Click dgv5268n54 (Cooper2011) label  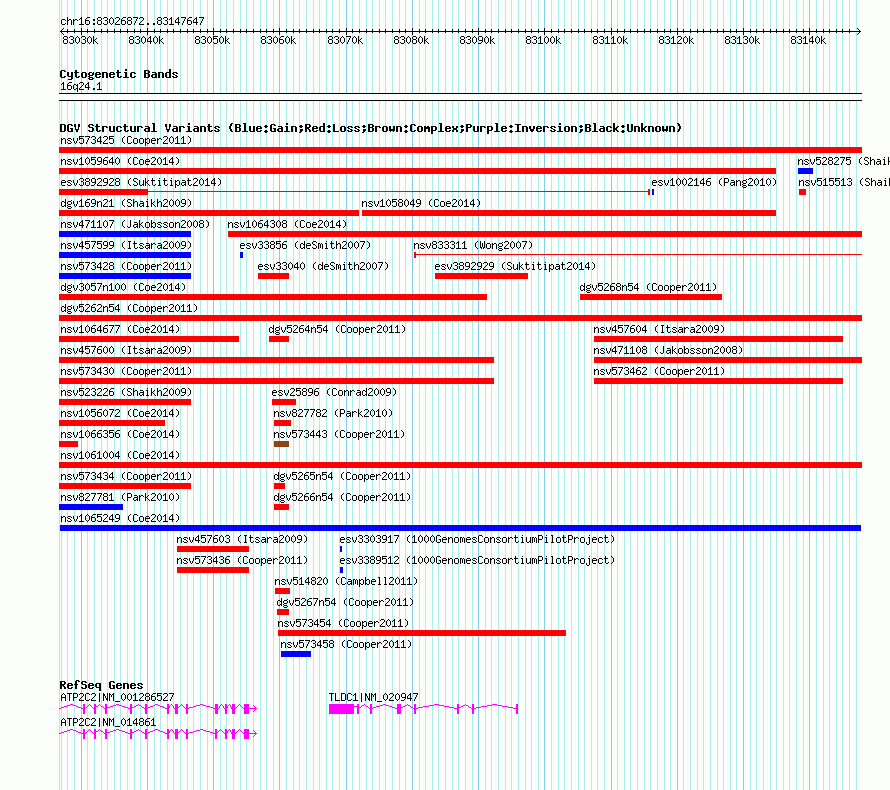pyautogui.click(x=648, y=287)
